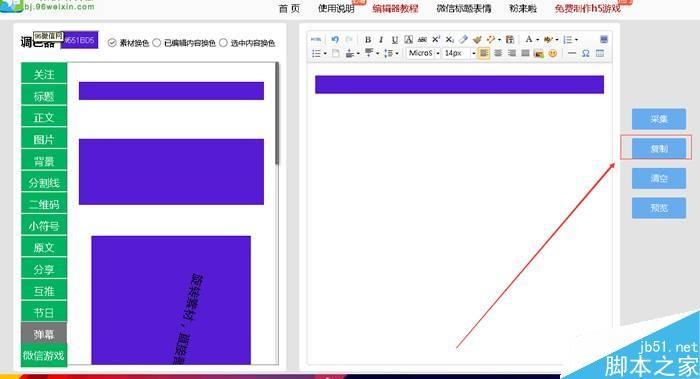Click the 预览 preview button
Screen dimensions: 700x379
tap(659, 208)
